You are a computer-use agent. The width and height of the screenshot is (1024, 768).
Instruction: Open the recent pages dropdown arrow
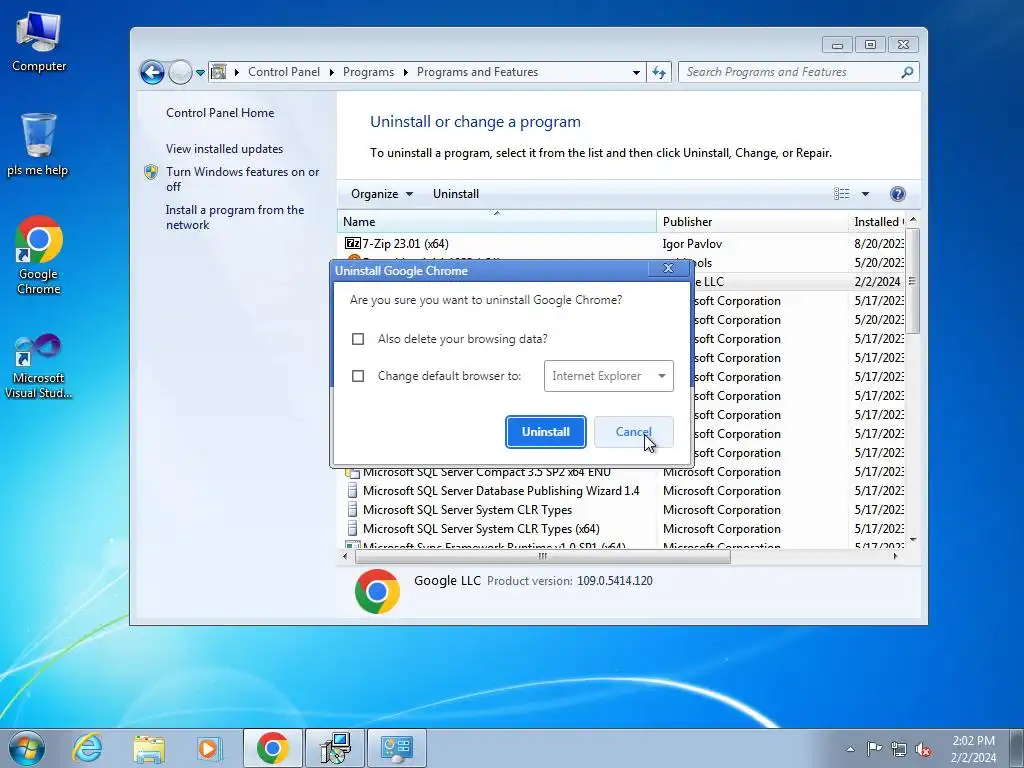click(200, 72)
